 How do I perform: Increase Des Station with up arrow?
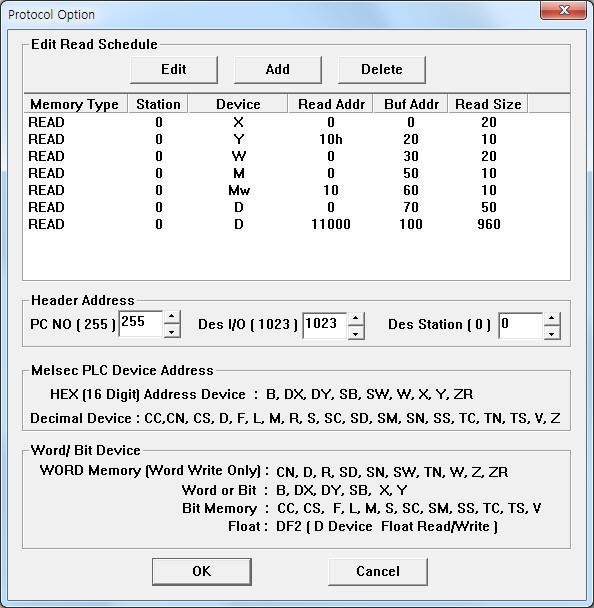point(552,319)
